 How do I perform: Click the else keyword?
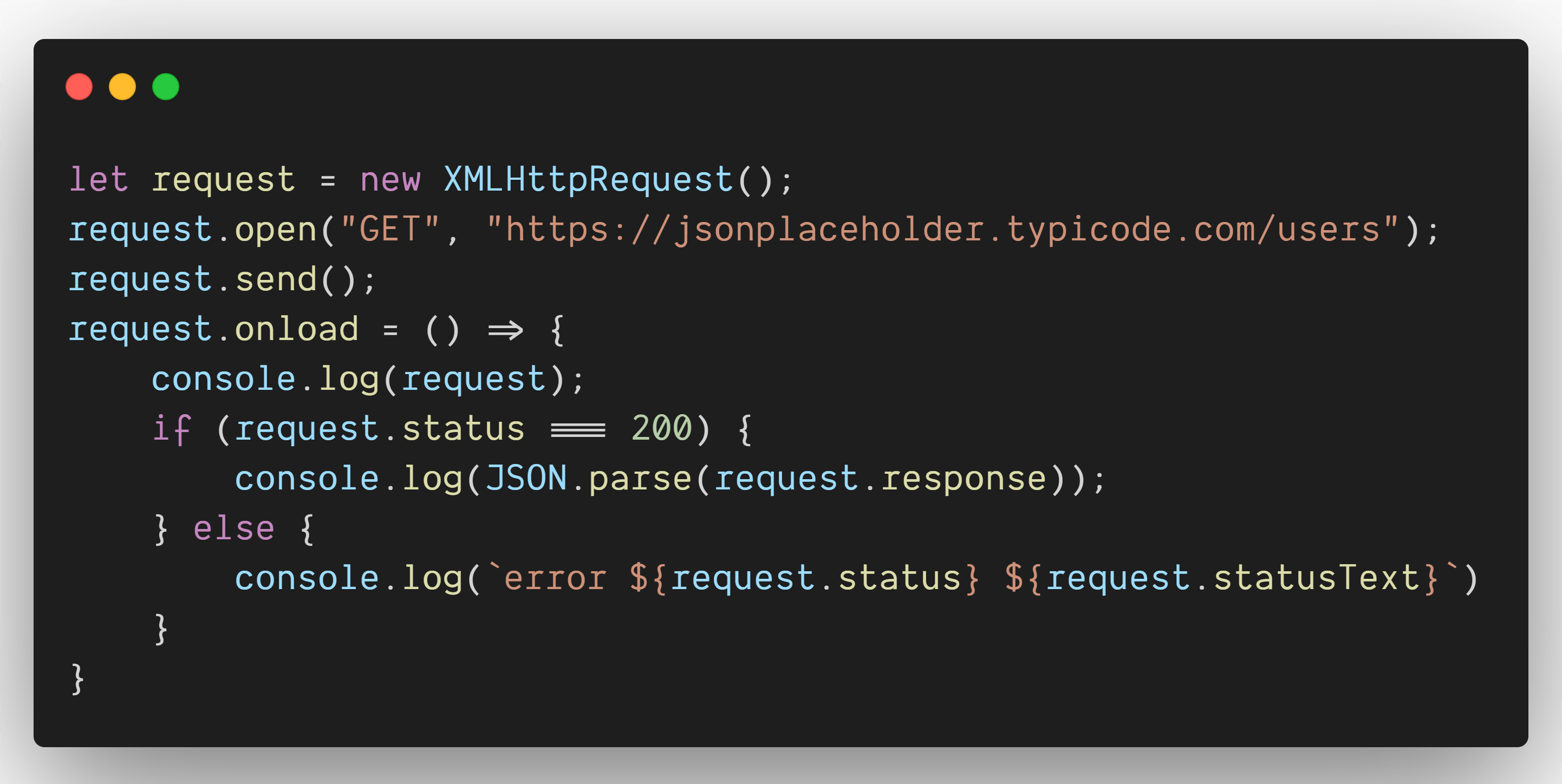pos(233,528)
